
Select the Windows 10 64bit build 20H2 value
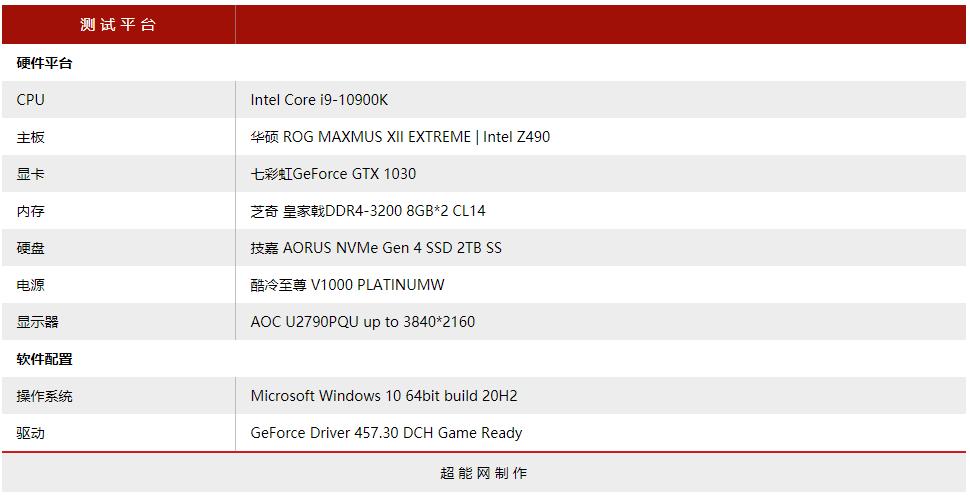point(384,396)
